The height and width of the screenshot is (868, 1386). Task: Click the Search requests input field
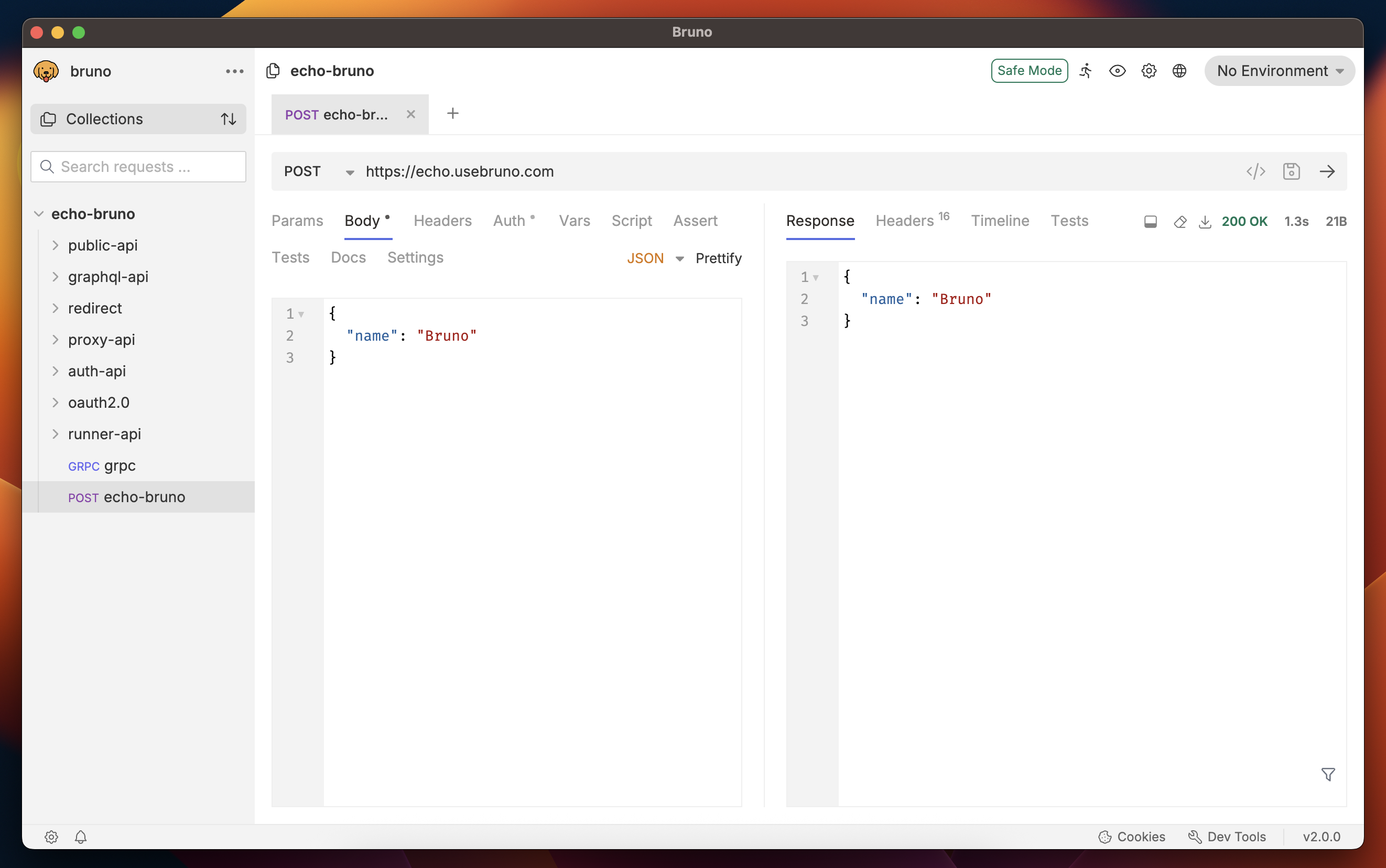(x=138, y=167)
